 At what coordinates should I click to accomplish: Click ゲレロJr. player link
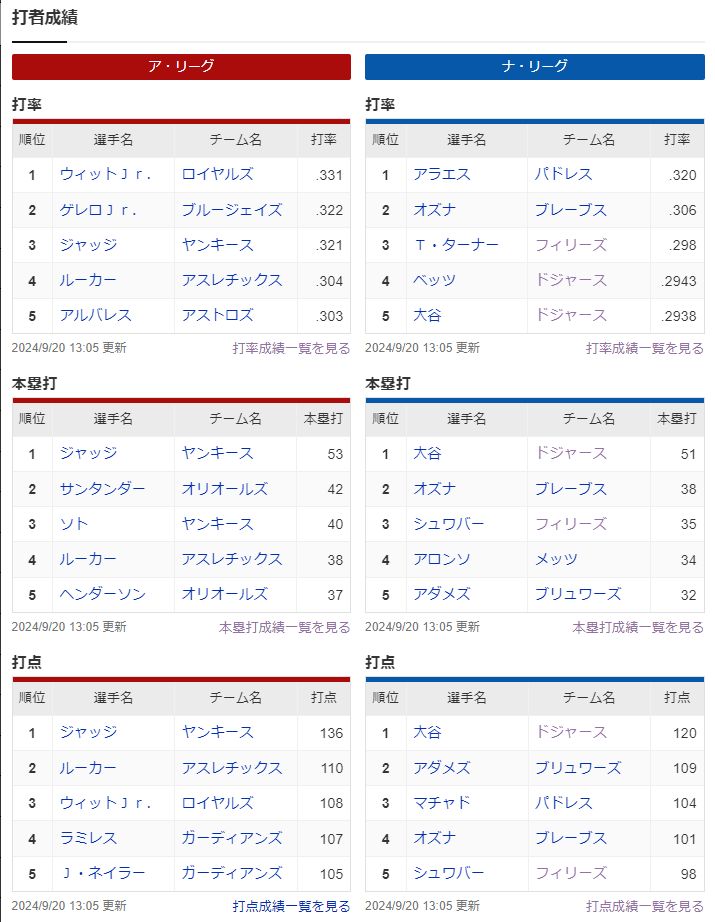click(x=98, y=210)
